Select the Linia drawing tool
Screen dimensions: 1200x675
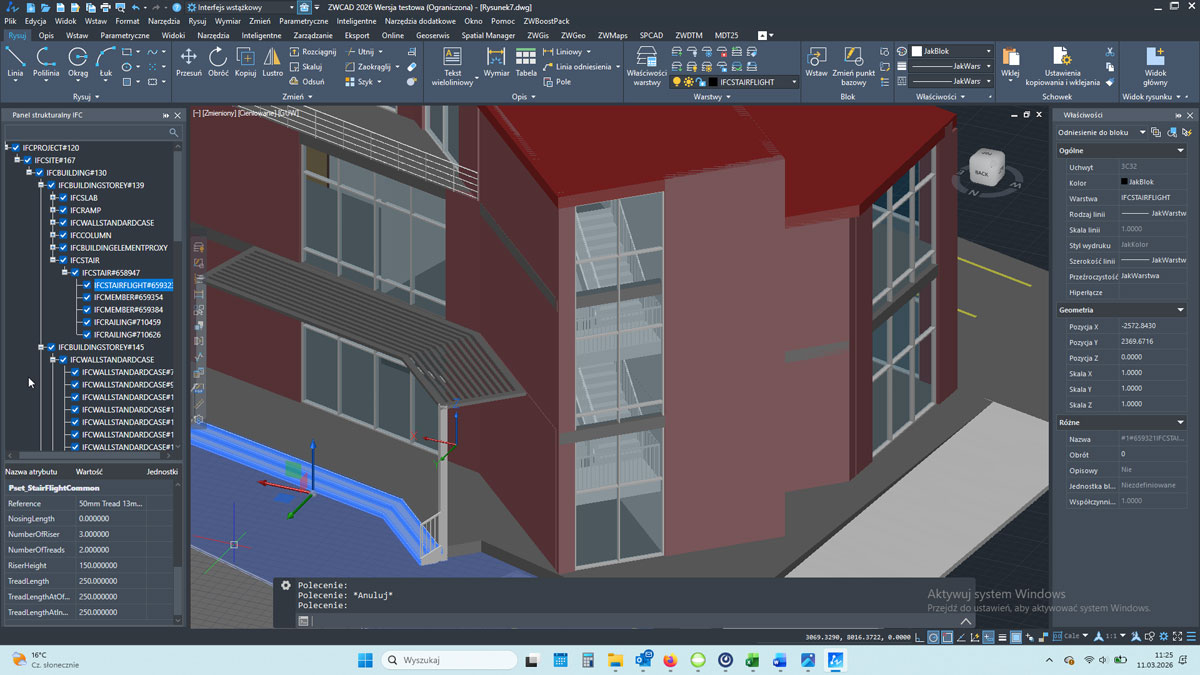15,62
